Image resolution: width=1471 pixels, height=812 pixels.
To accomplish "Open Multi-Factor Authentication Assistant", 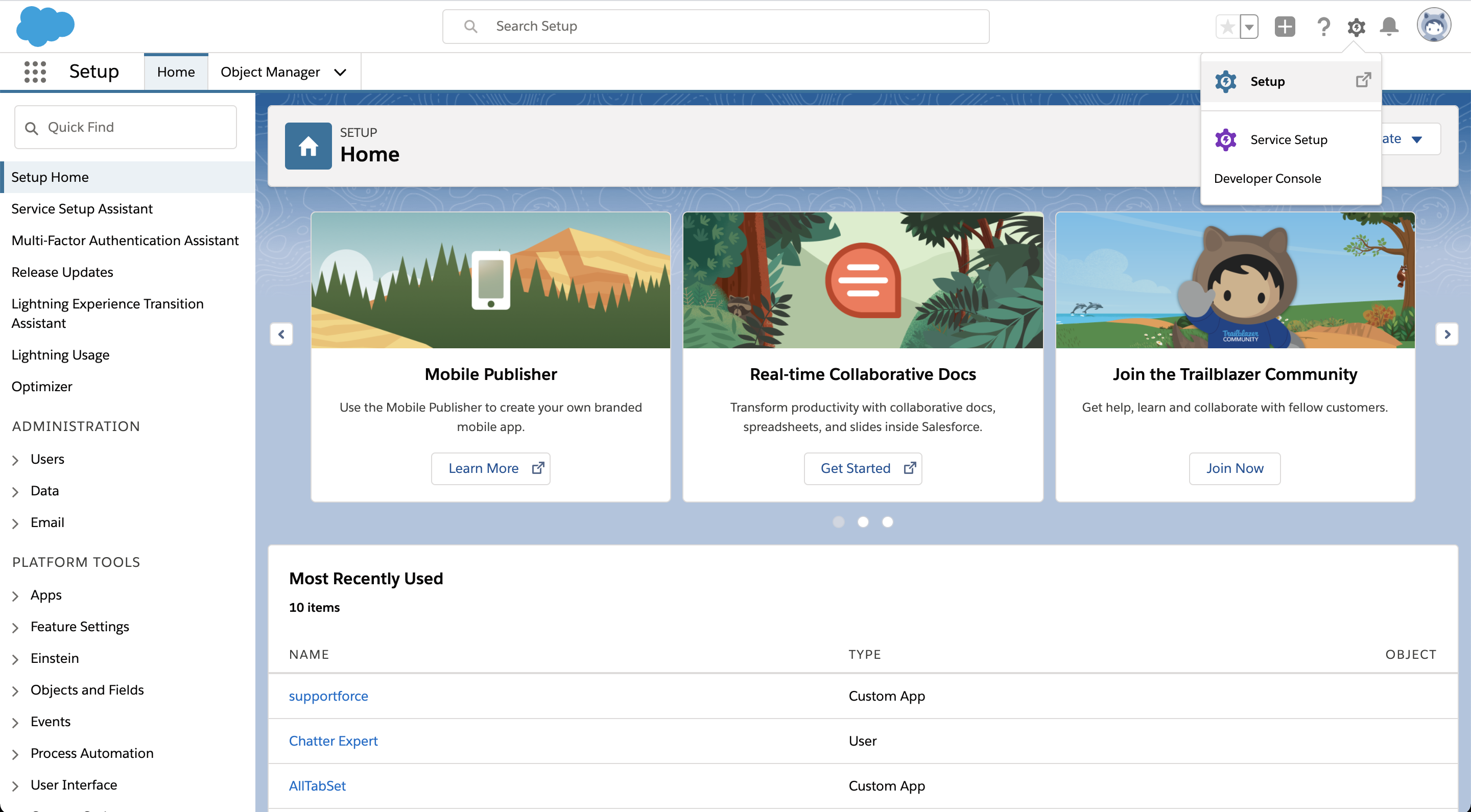I will pyautogui.click(x=125, y=241).
